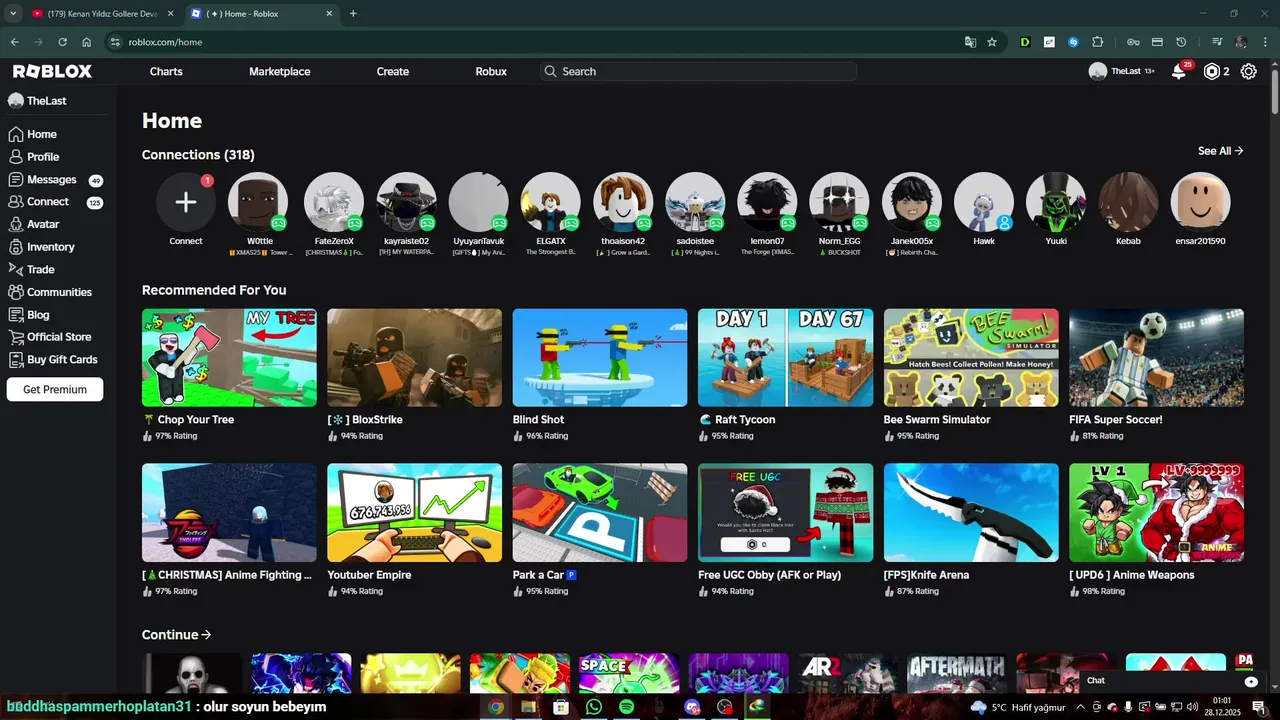Open the Free UGC Obby game
The image size is (1280, 720).
(785, 513)
